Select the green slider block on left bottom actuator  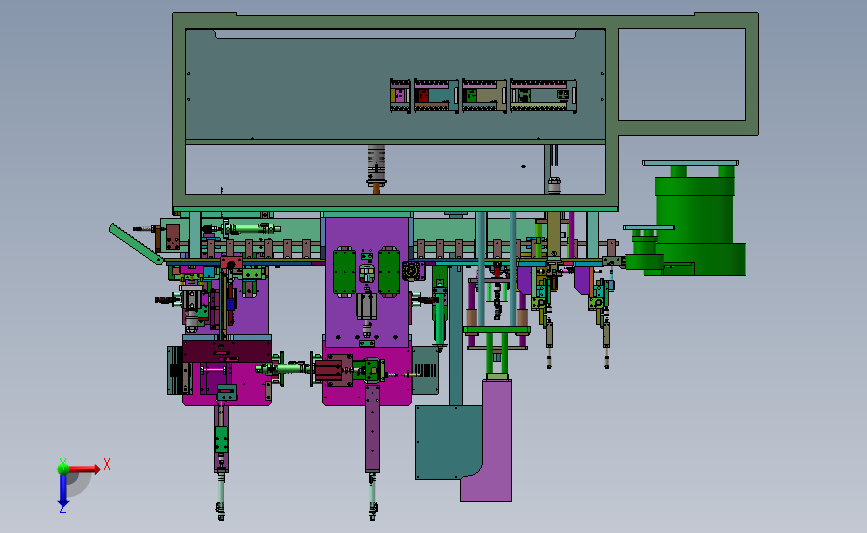coord(221,440)
